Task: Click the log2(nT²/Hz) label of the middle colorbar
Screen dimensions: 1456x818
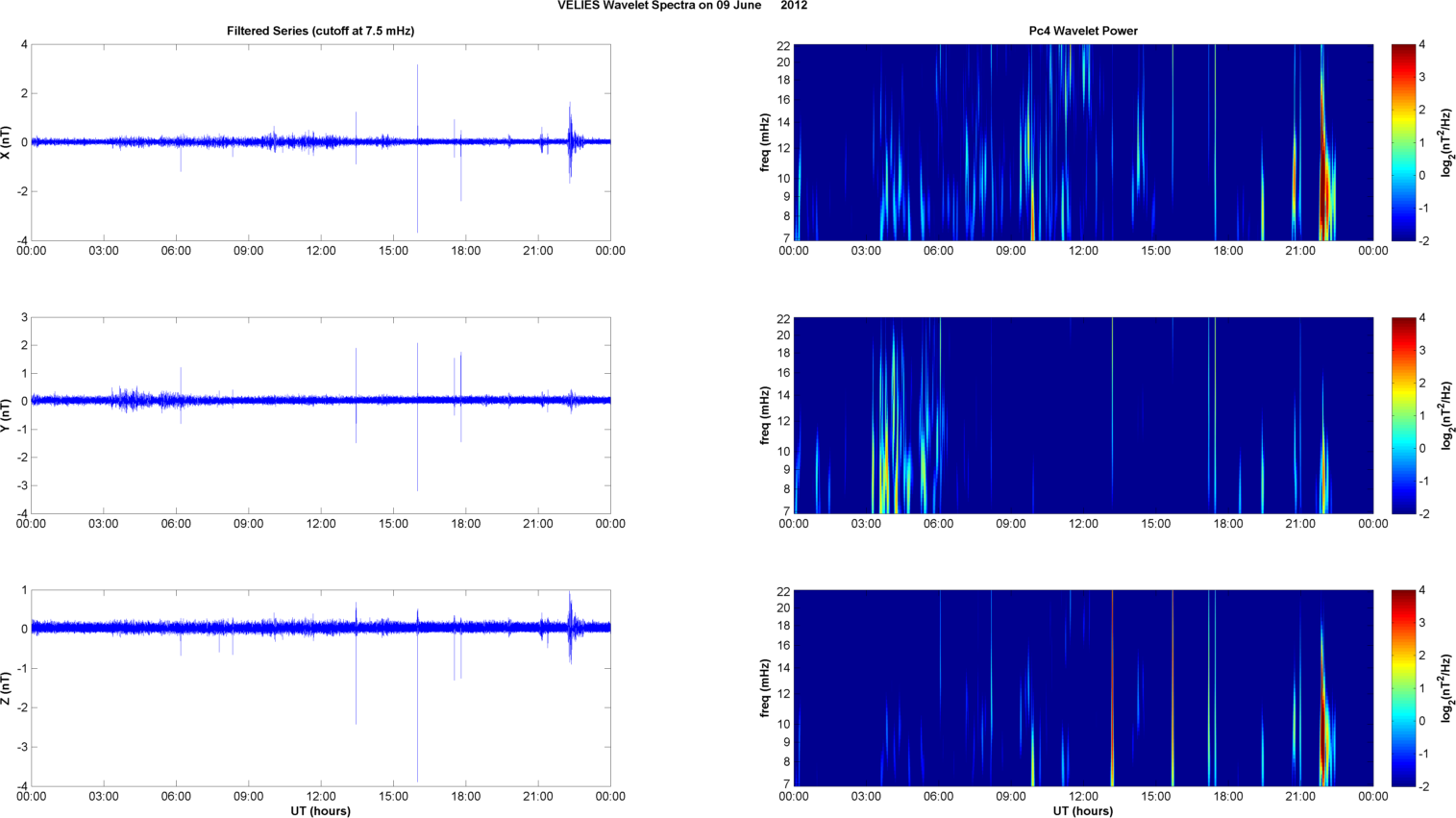Action: [x=1447, y=415]
